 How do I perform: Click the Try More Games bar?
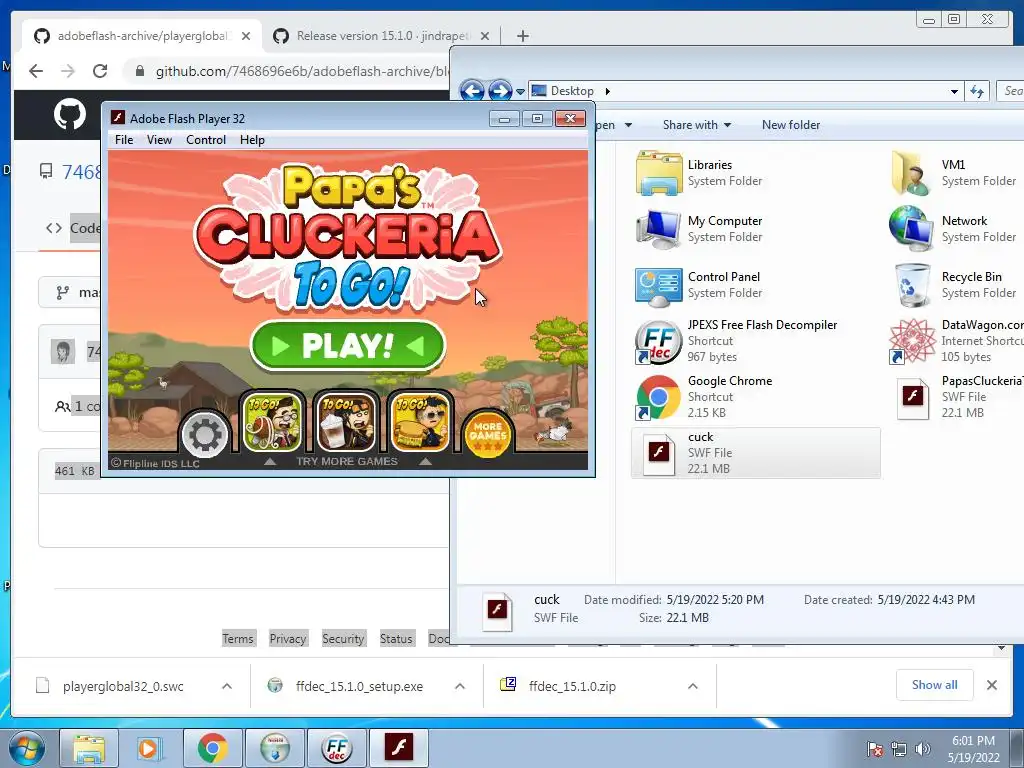[x=347, y=461]
